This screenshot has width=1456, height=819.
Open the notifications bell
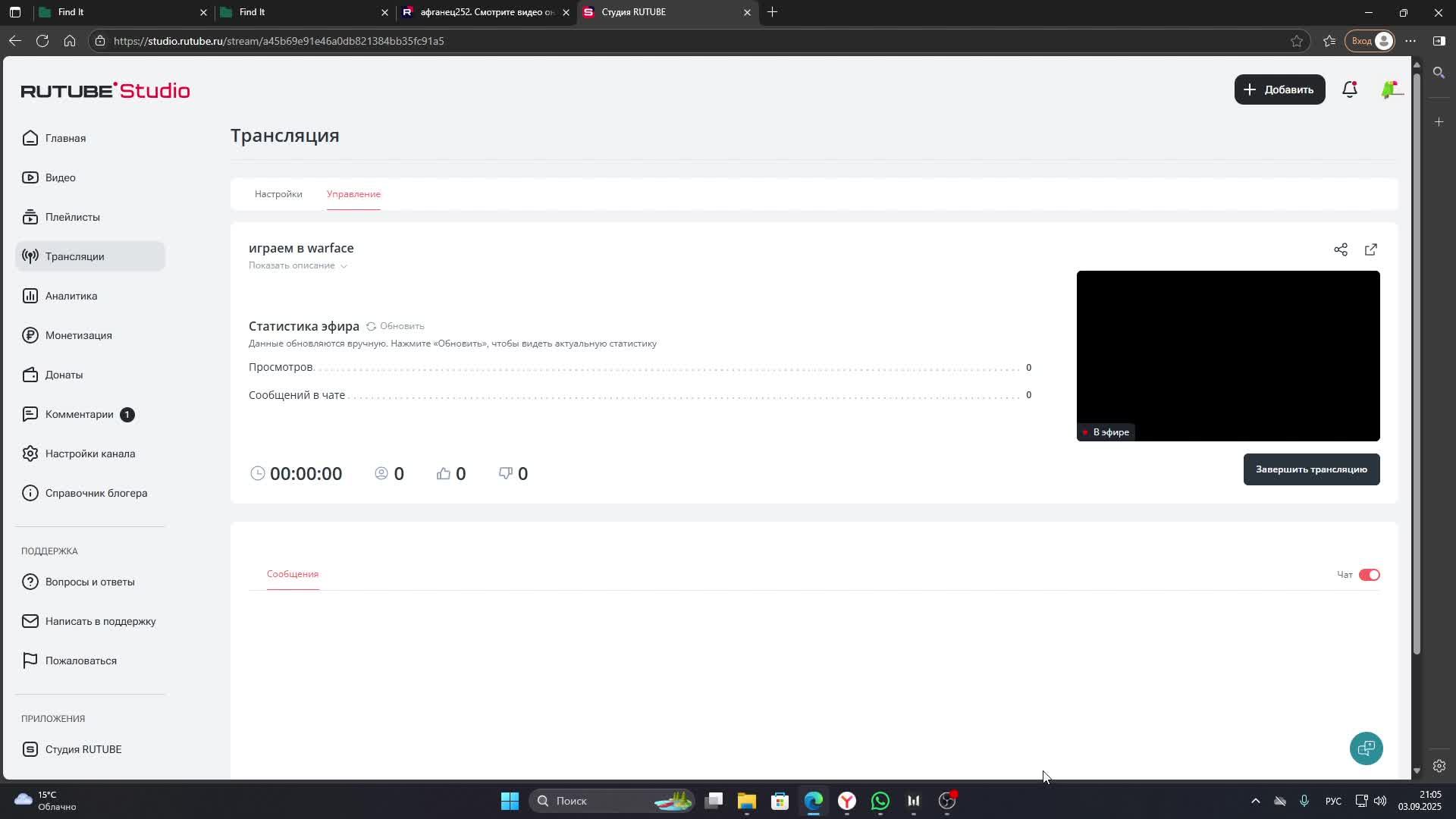pos(1349,89)
